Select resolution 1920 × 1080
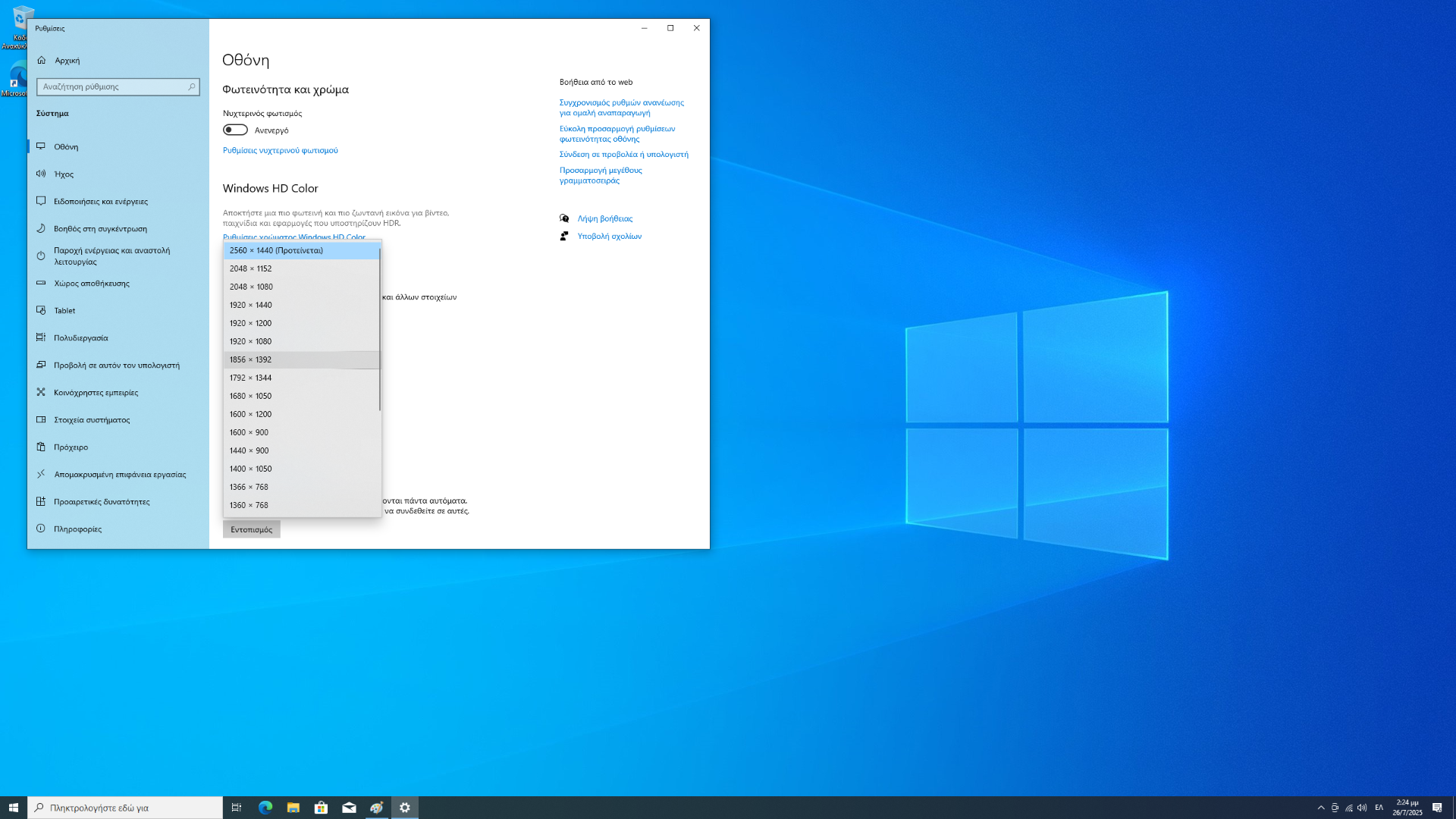The width and height of the screenshot is (1456, 819). click(301, 342)
